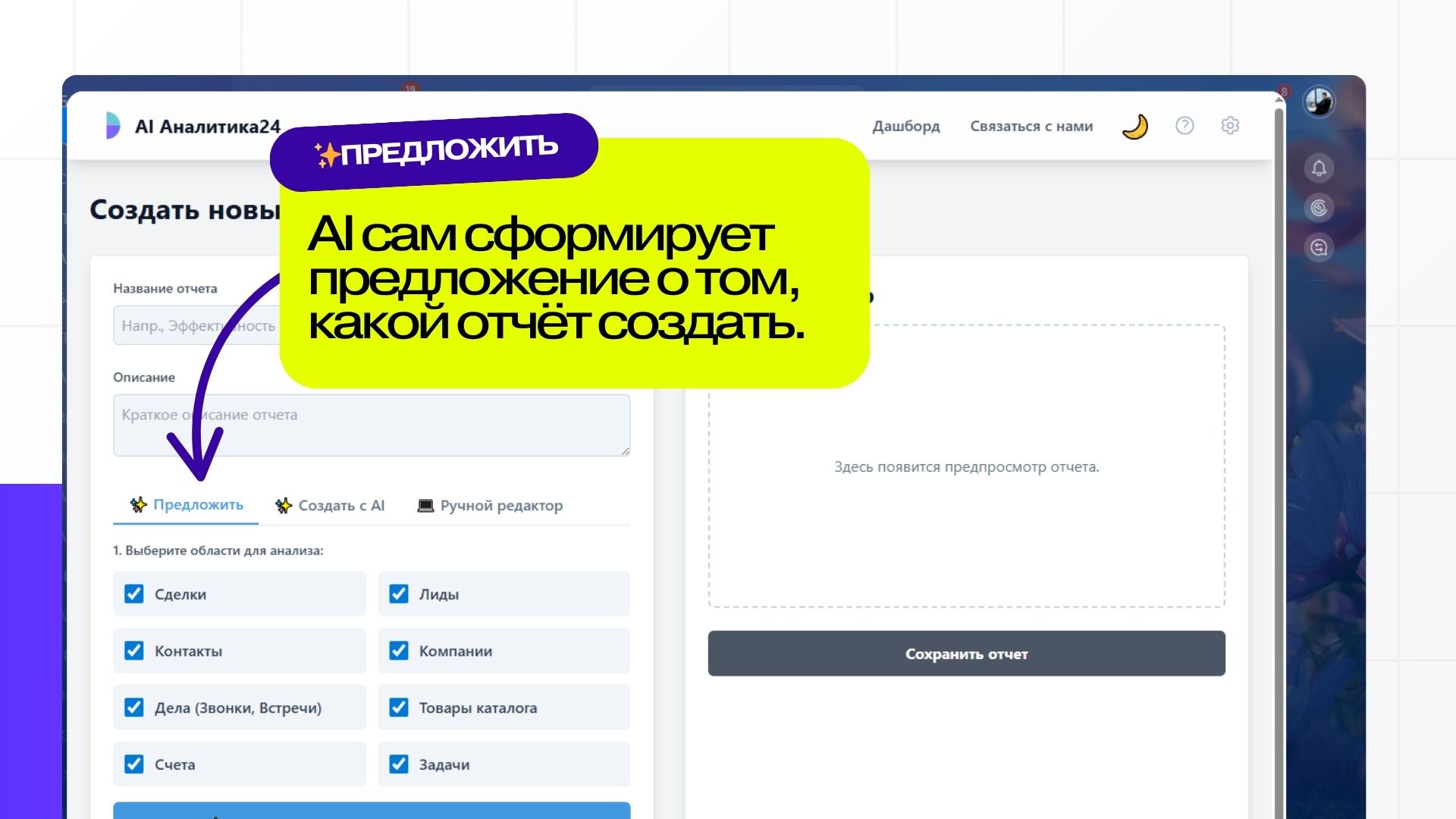This screenshot has width=1456, height=819.
Task: Switch to the Ручной редактор tab
Action: 491,506
